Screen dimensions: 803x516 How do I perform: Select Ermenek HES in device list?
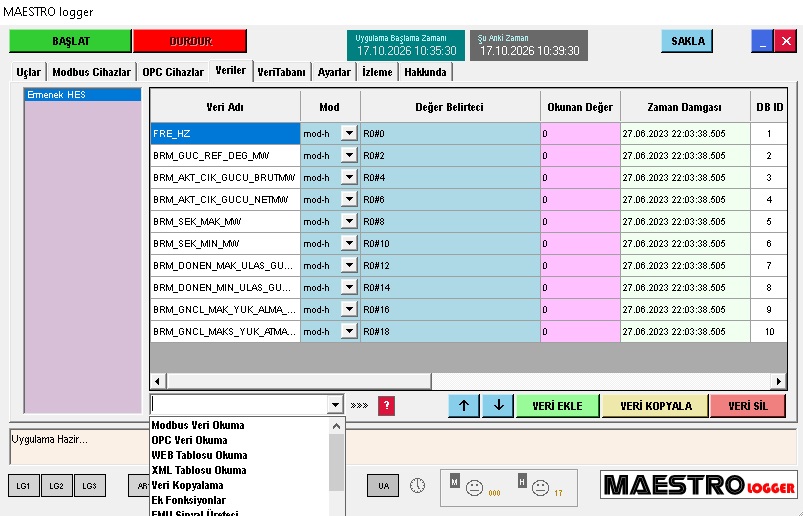tap(83, 95)
